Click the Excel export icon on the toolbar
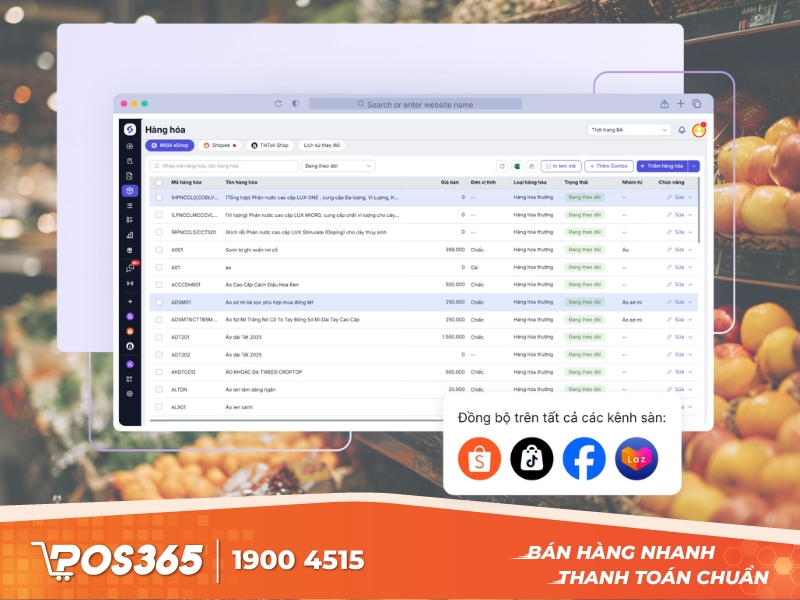Image resolution: width=800 pixels, height=600 pixels. pyautogui.click(x=517, y=166)
